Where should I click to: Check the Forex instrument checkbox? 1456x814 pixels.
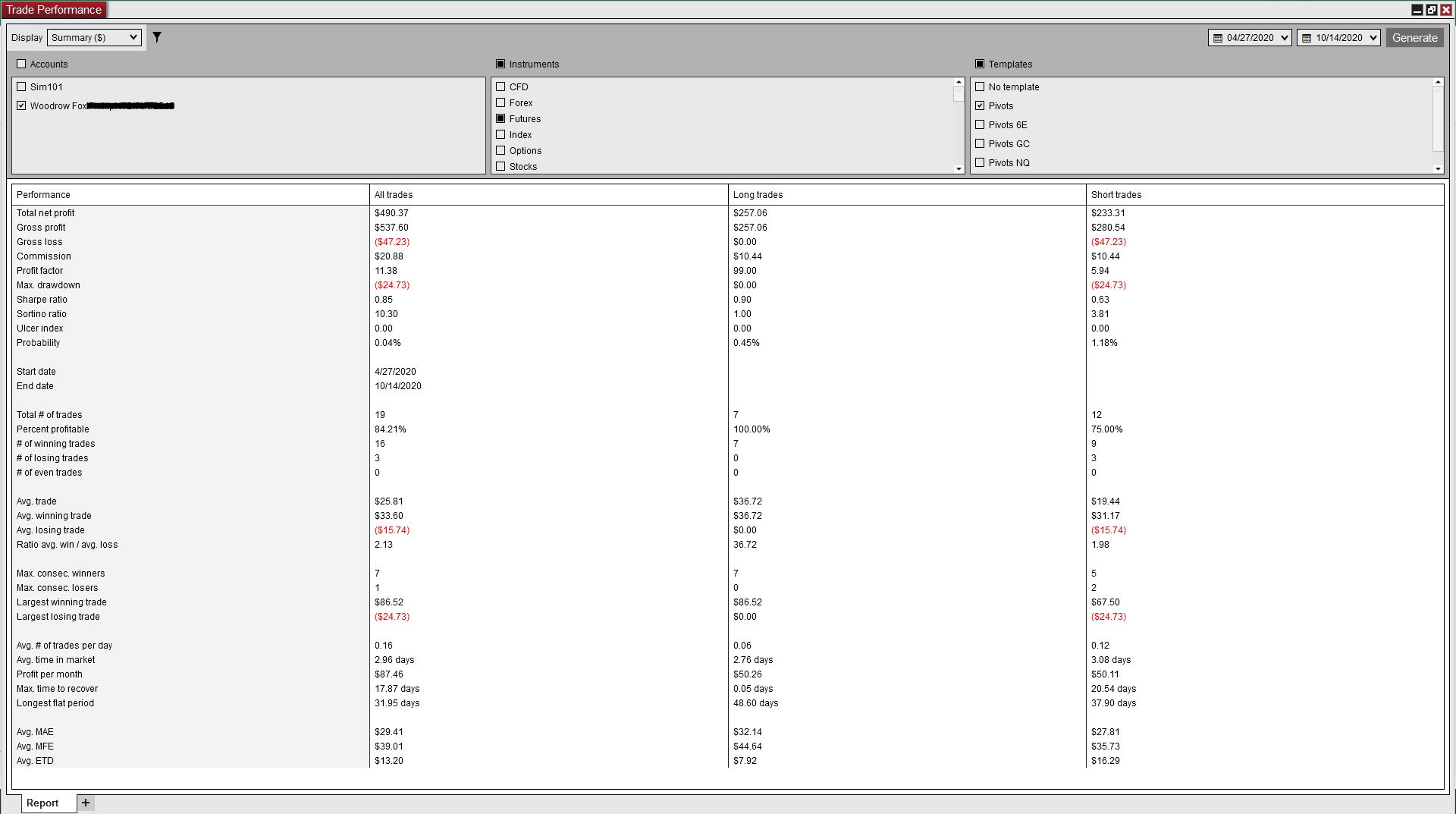(500, 102)
